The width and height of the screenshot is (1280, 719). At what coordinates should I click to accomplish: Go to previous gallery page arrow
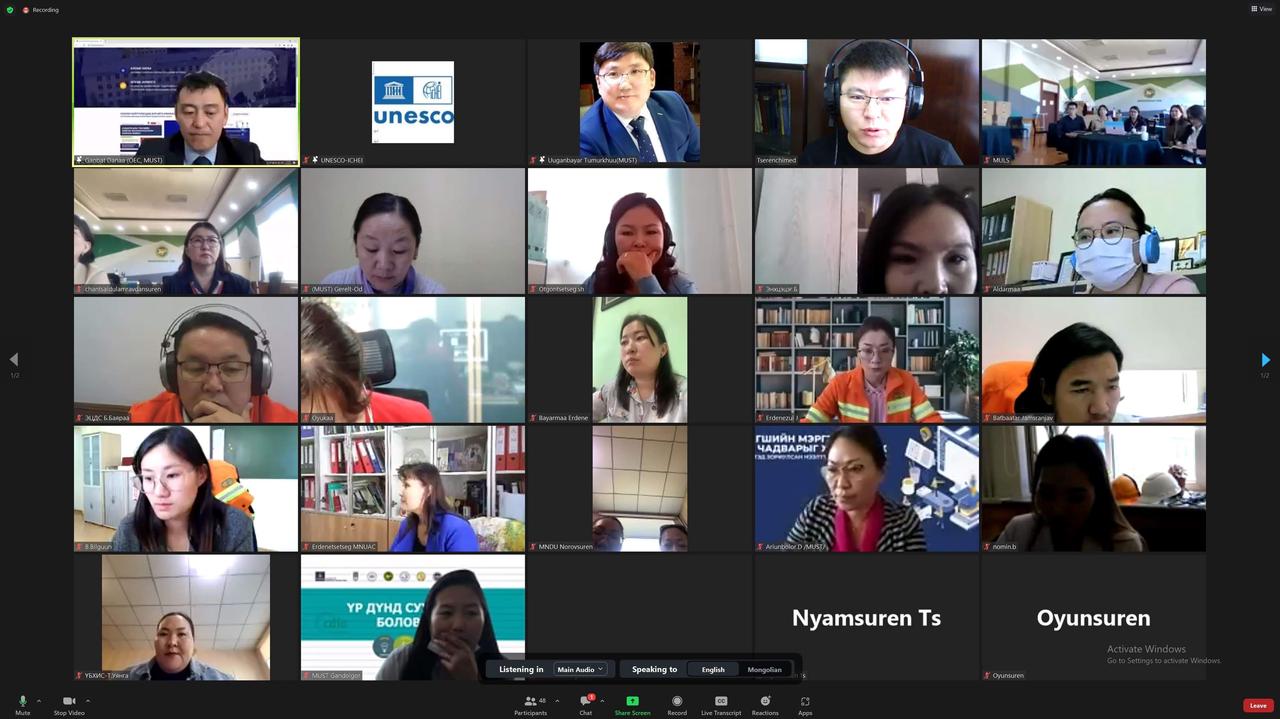(14, 360)
